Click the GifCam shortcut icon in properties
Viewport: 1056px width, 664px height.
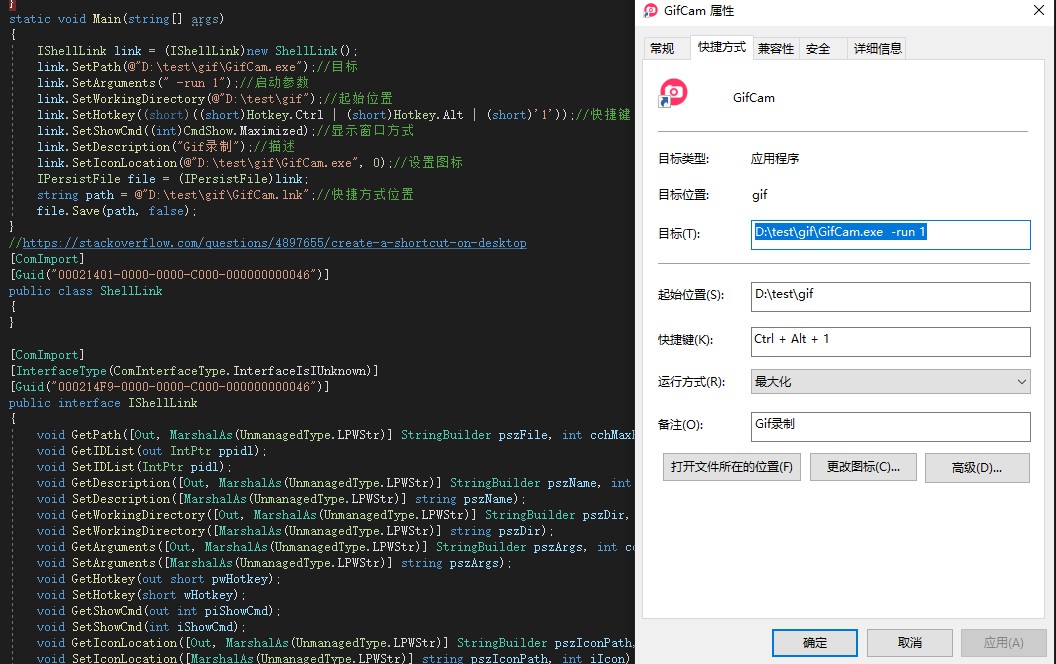click(673, 93)
